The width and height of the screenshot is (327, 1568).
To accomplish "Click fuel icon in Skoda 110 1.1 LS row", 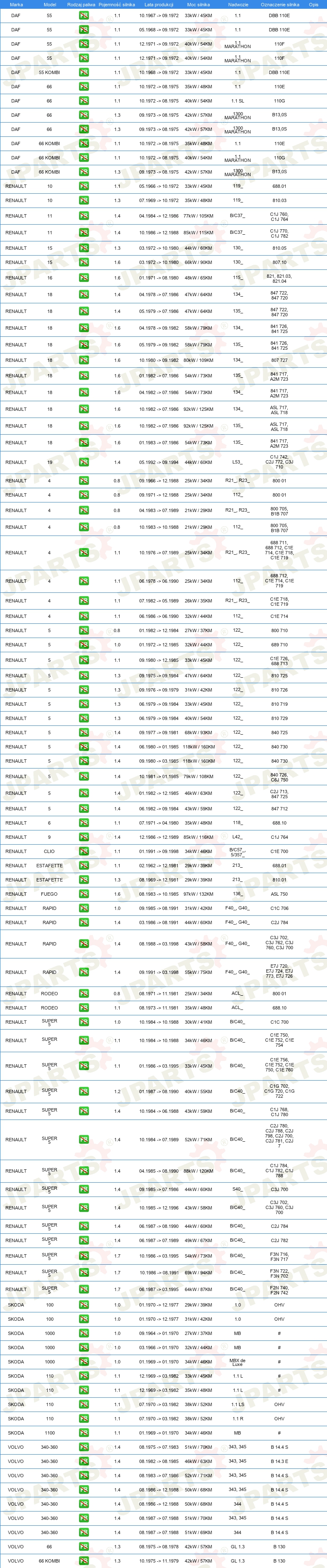I will [x=84, y=1404].
